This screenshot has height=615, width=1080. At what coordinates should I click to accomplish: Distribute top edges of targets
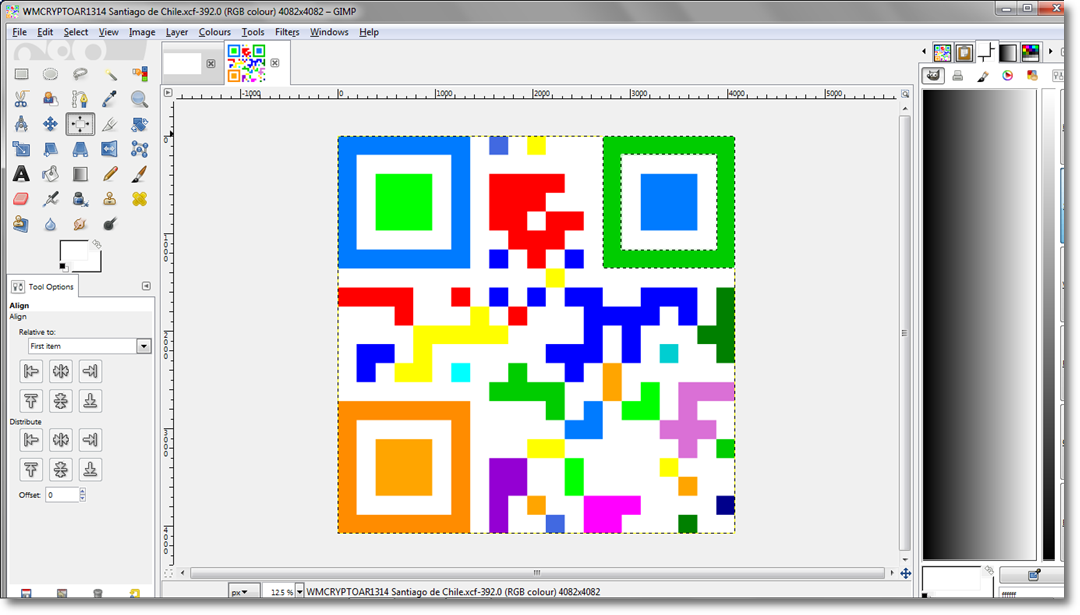(31, 470)
